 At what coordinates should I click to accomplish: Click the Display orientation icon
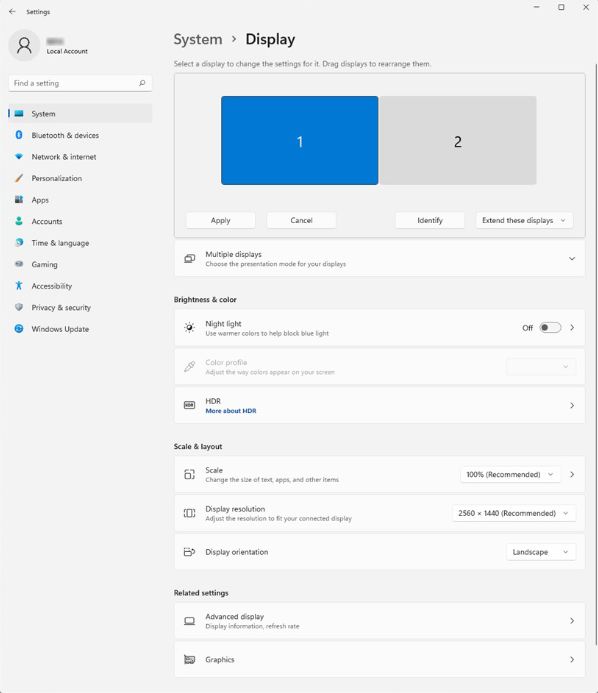(x=190, y=552)
